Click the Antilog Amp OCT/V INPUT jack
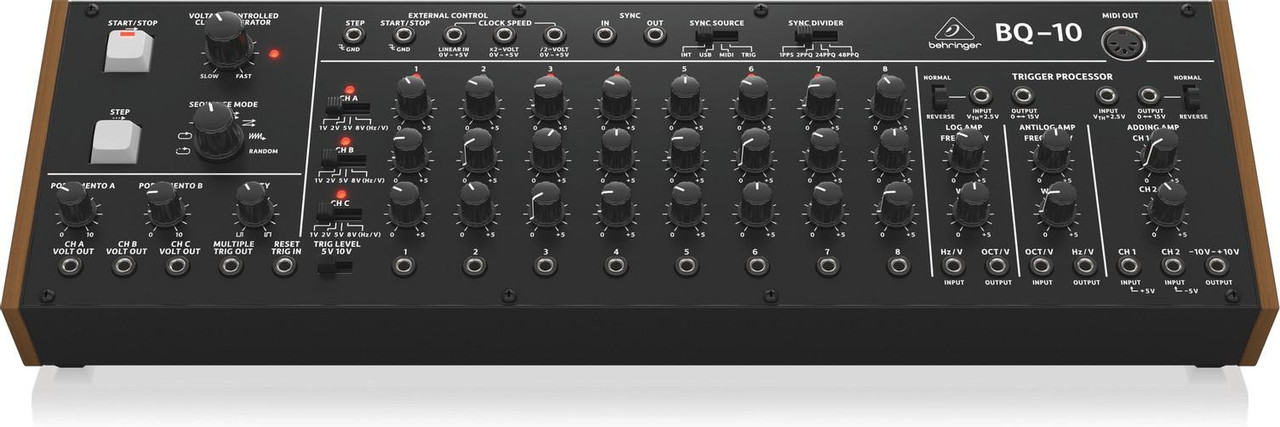 pos(1041,266)
